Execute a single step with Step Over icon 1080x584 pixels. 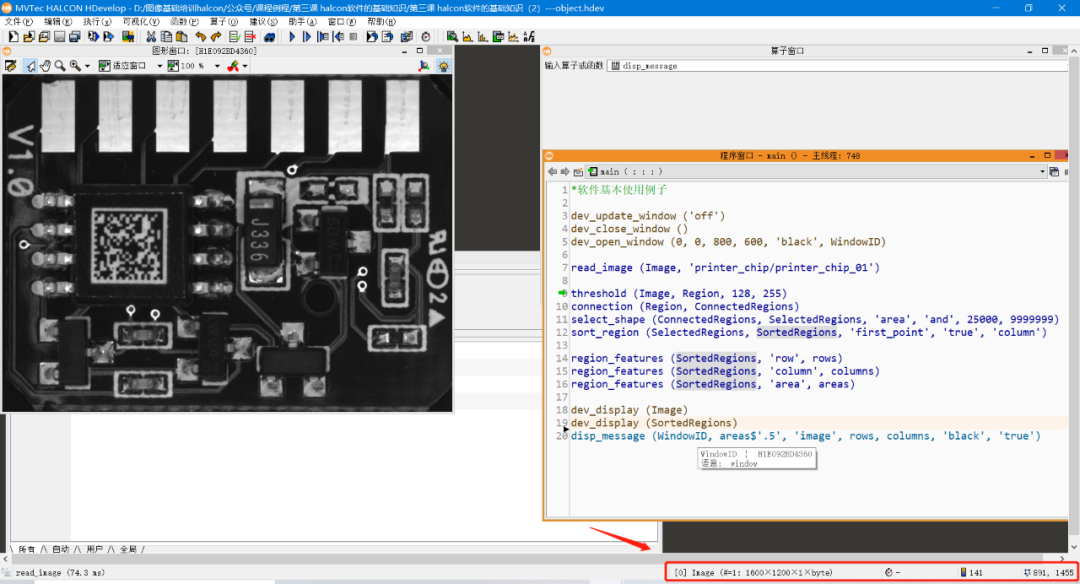click(307, 35)
